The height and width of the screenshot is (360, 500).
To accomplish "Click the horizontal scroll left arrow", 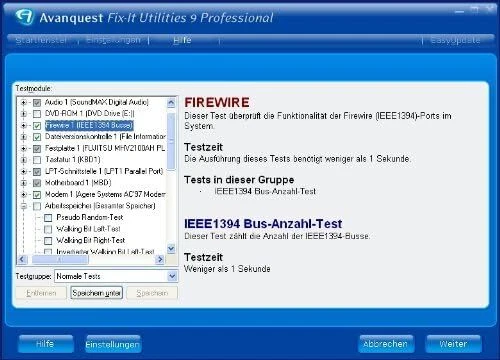I will [22, 259].
